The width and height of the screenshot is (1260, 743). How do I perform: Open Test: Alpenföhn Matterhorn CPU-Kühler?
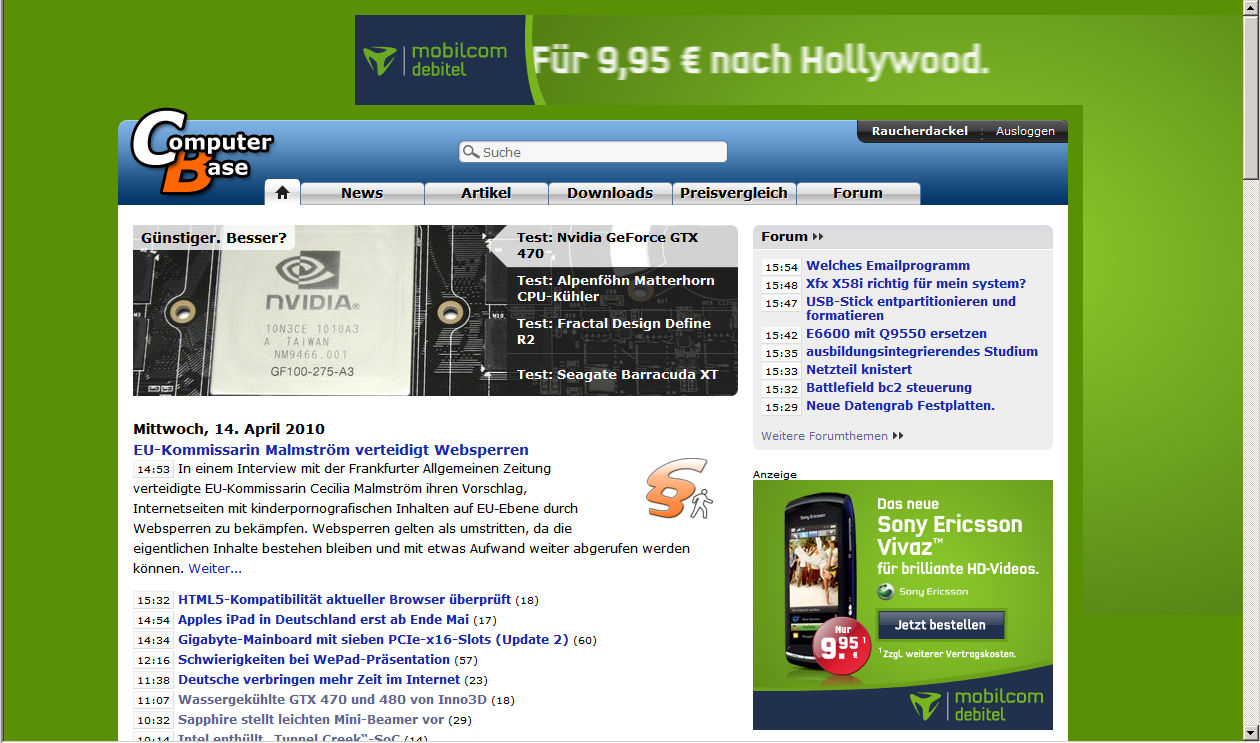point(616,288)
